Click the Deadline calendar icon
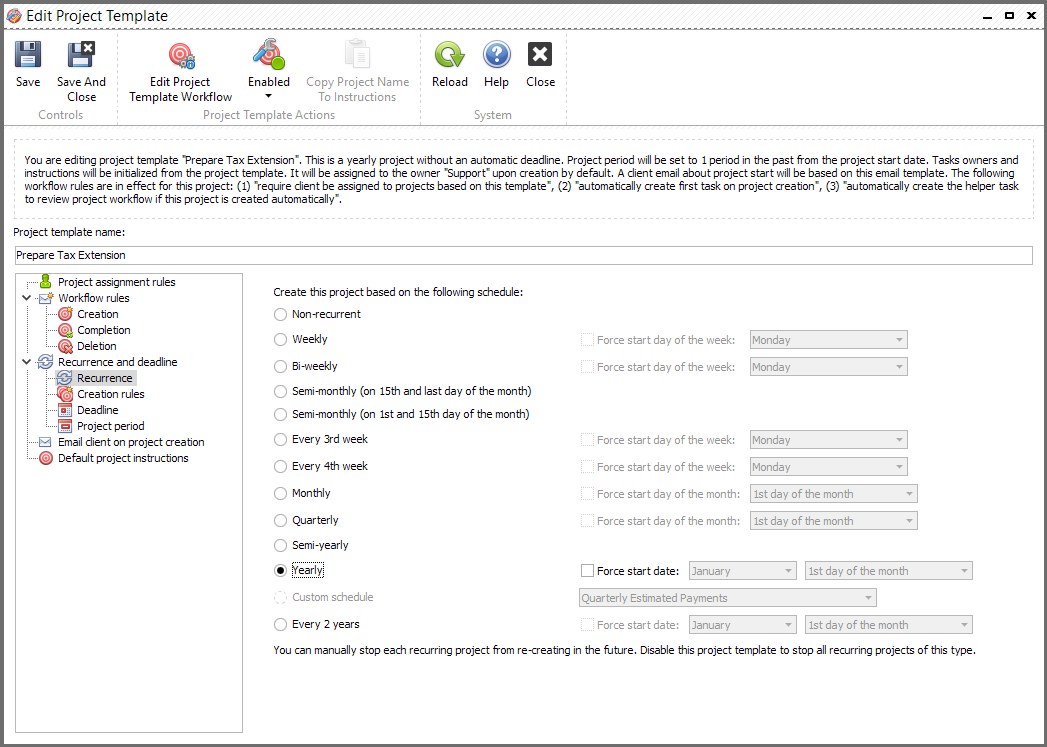 pyautogui.click(x=65, y=410)
